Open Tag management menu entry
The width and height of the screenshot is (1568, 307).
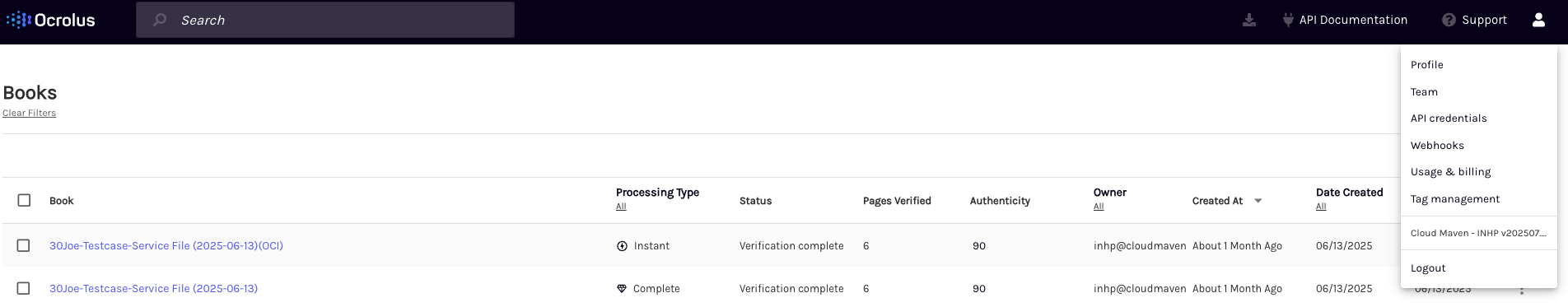click(x=1455, y=199)
